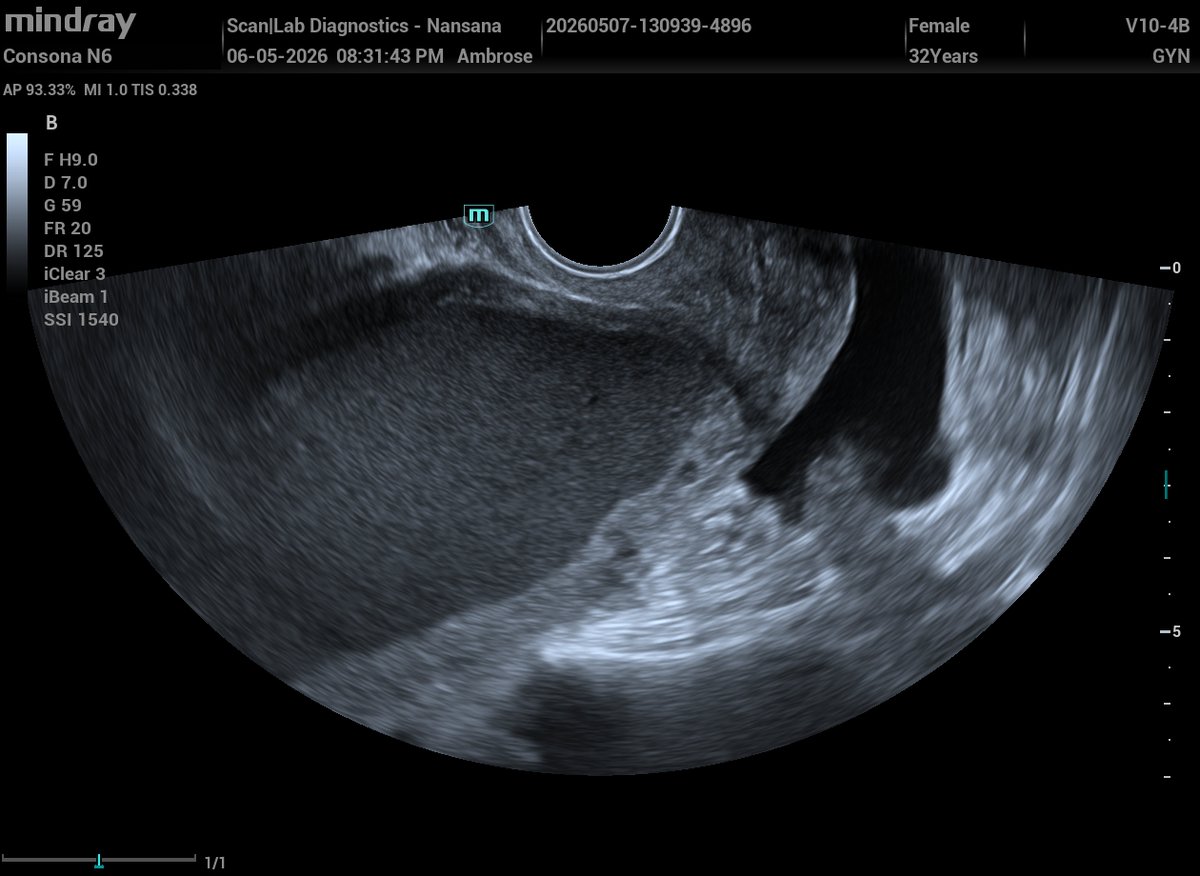Click date and time '06-05-2026 08:31:43 PM'
Image resolution: width=1200 pixels, height=876 pixels.
(x=335, y=56)
